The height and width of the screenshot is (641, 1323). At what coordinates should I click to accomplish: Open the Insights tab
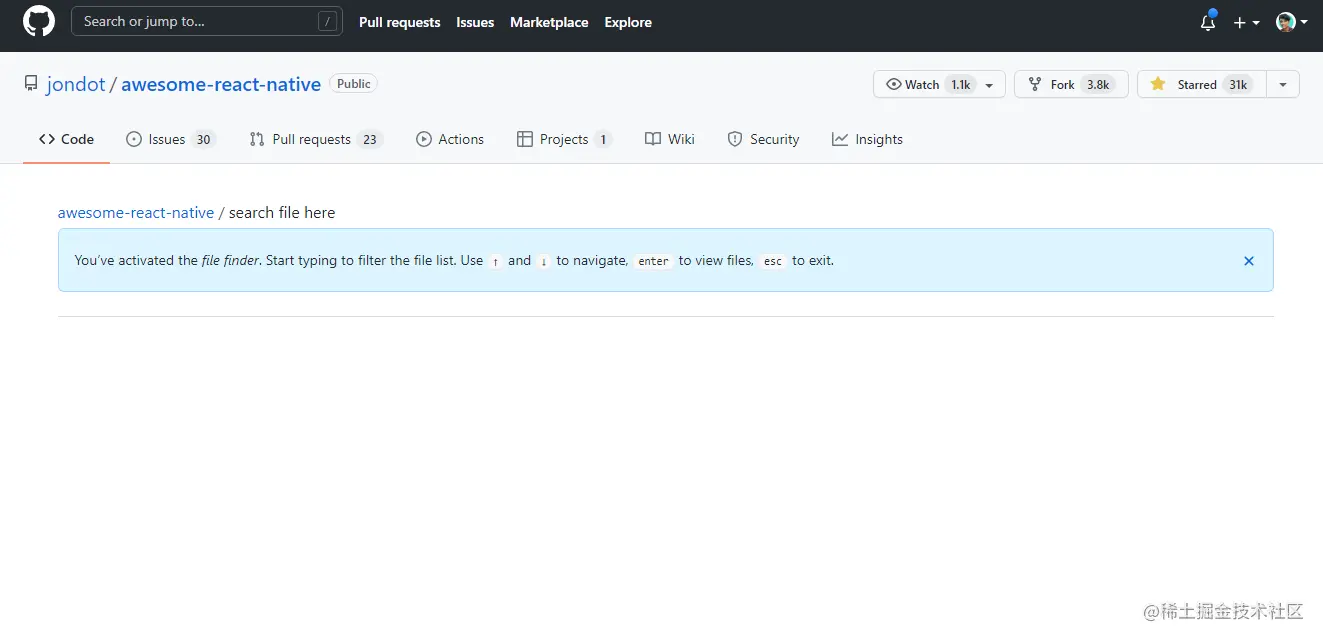(x=867, y=139)
